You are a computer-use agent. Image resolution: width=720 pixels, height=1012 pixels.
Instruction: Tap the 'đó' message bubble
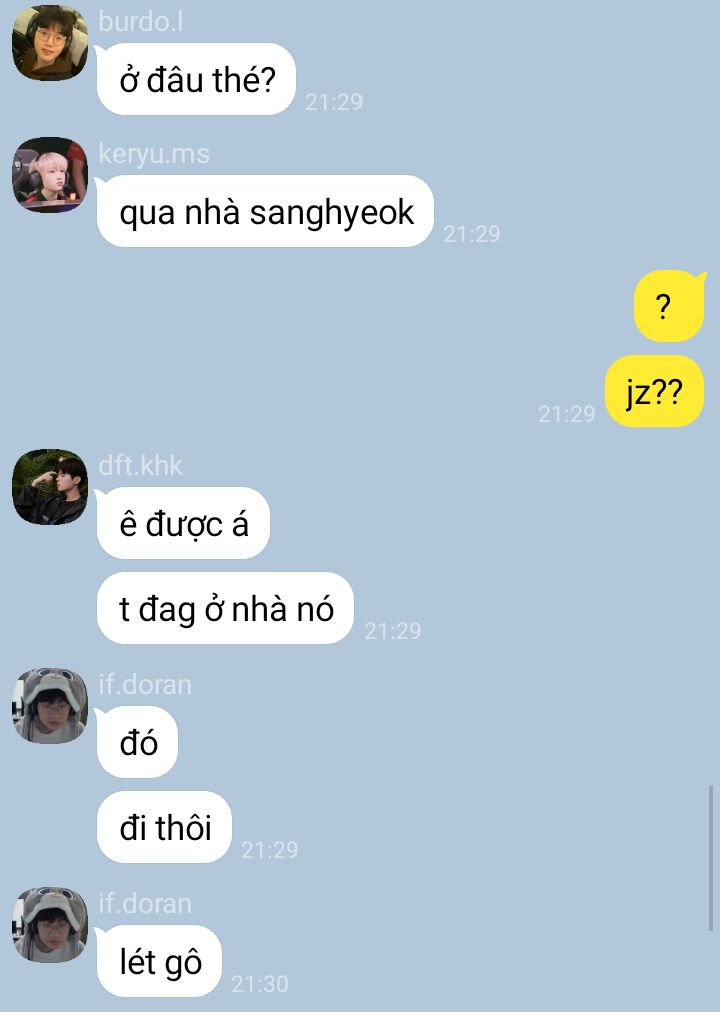(x=137, y=742)
